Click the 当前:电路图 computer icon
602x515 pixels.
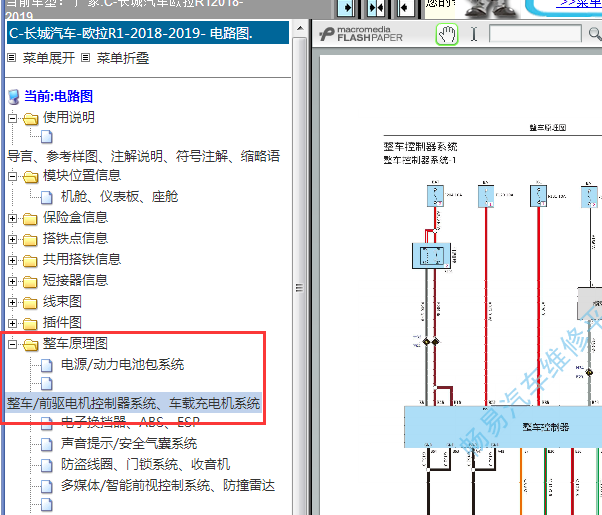14,97
